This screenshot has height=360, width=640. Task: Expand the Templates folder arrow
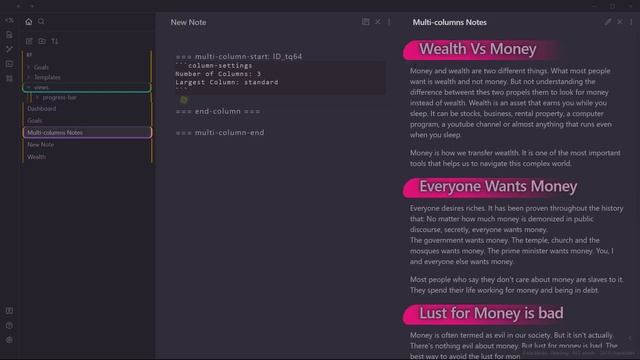click(29, 77)
